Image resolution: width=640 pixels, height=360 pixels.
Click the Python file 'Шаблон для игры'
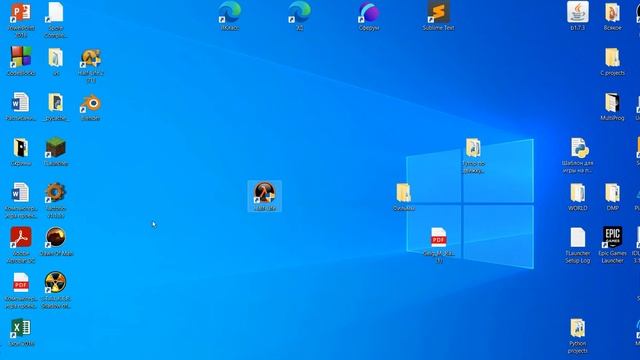pos(578,155)
